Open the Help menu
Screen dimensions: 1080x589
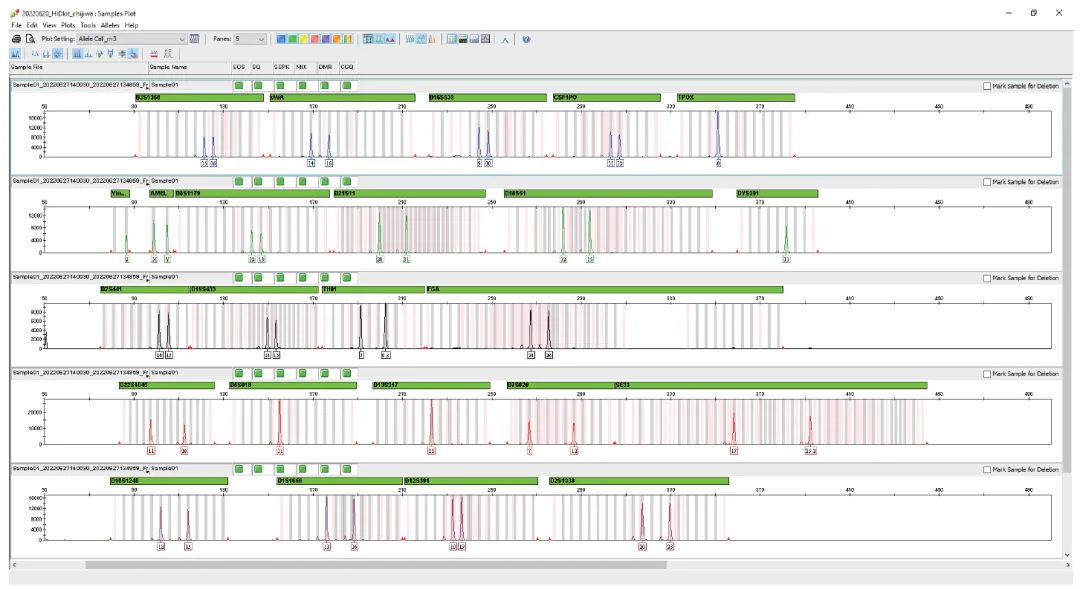132,25
